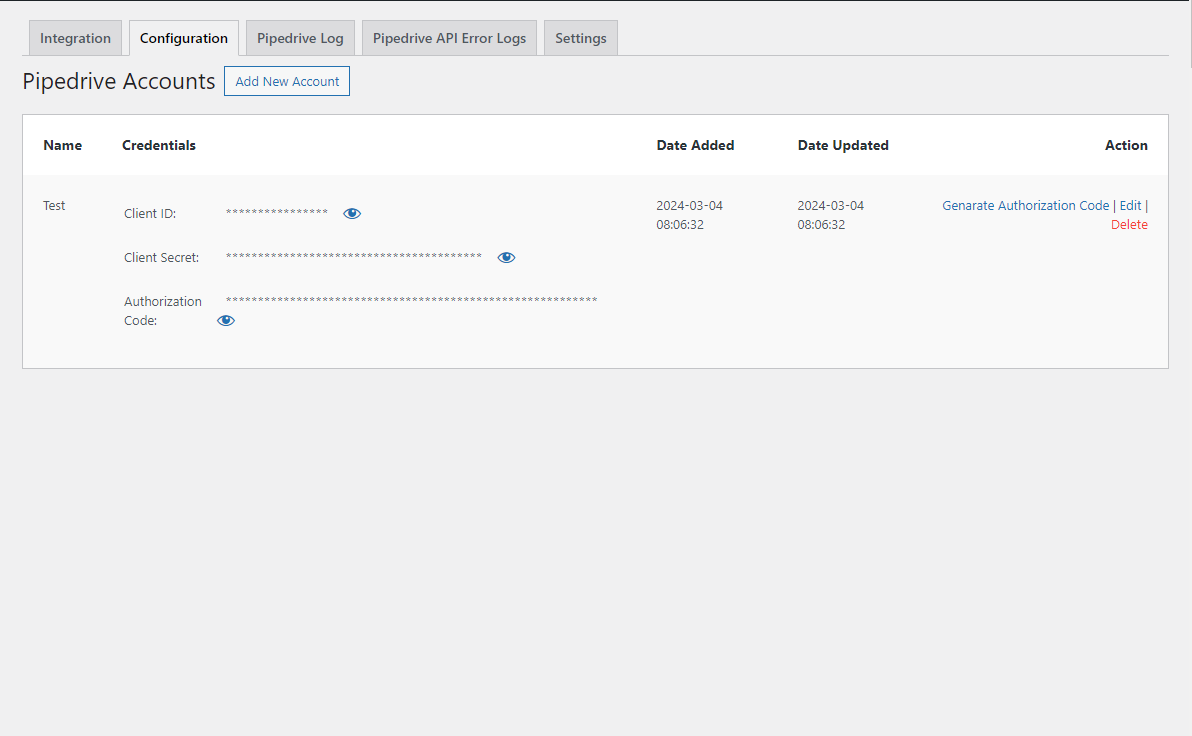The image size is (1192, 736).
Task: Click the masked Client ID asterisks
Action: click(277, 213)
